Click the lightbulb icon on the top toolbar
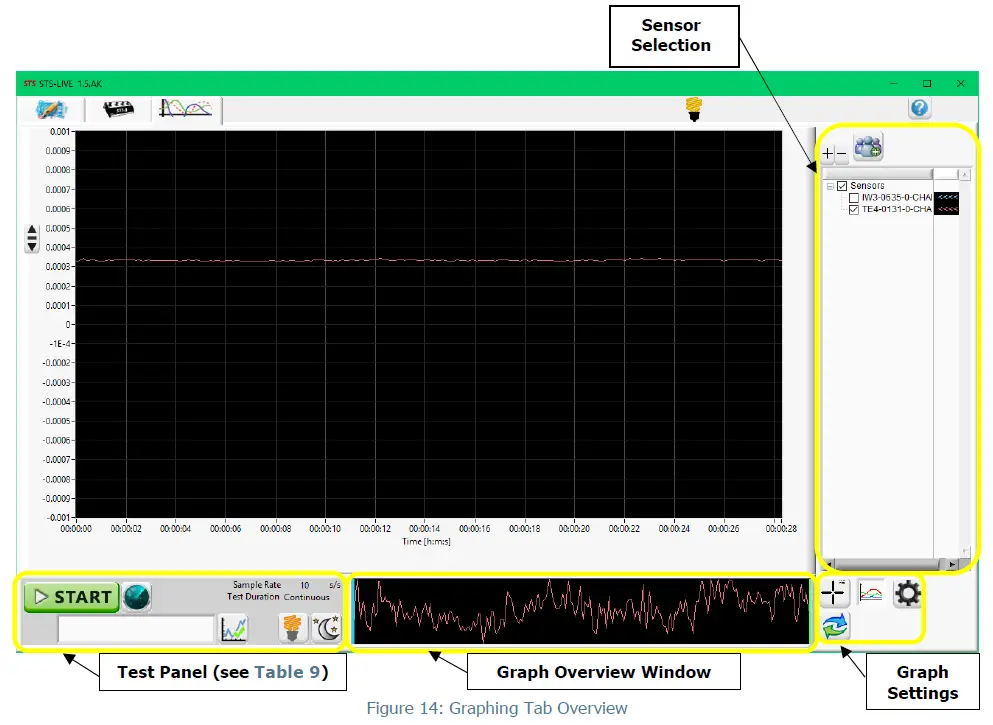 tap(694, 107)
